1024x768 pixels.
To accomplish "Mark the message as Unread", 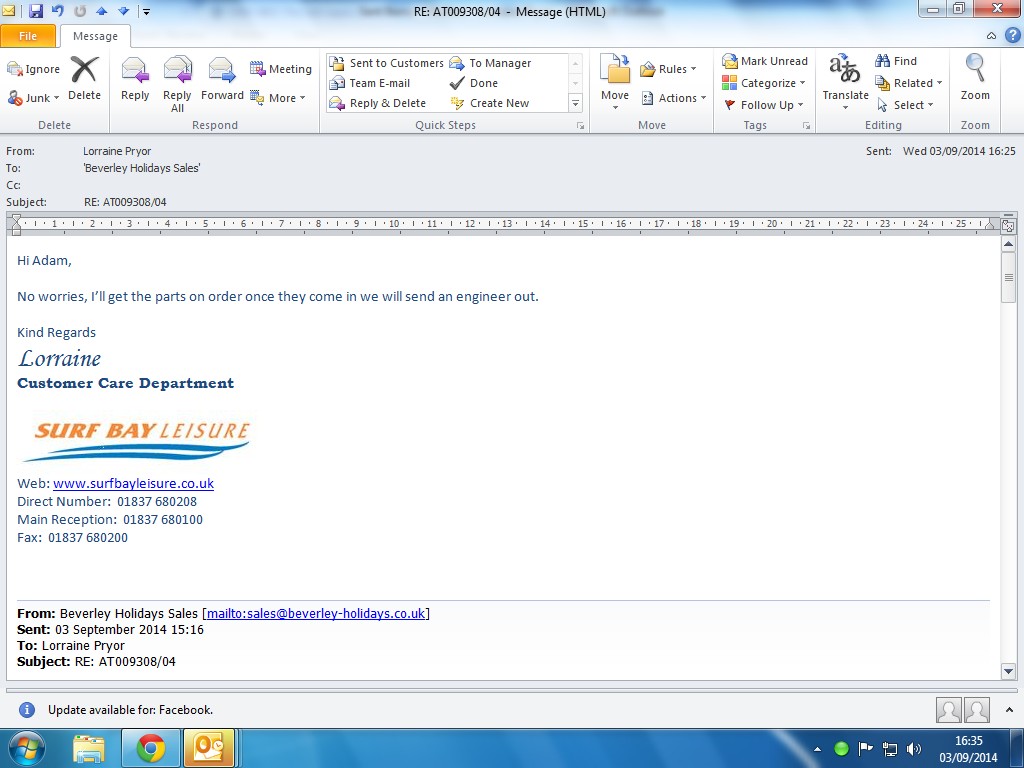I will coord(765,61).
